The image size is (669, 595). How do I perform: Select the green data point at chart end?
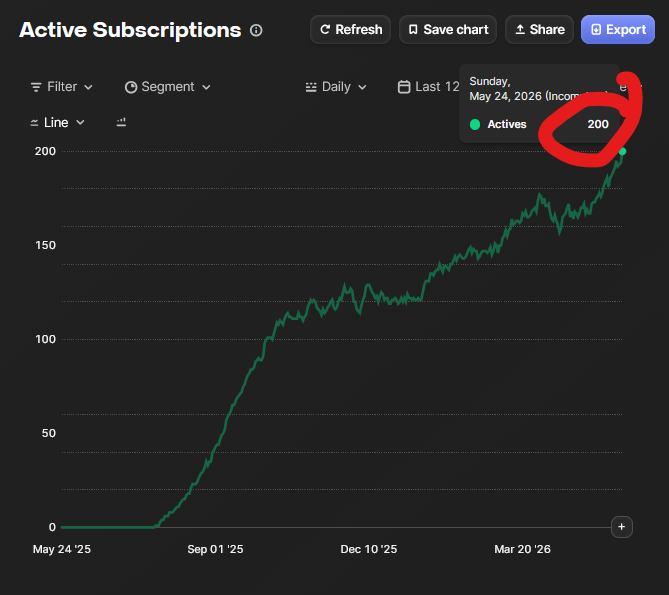pos(622,151)
